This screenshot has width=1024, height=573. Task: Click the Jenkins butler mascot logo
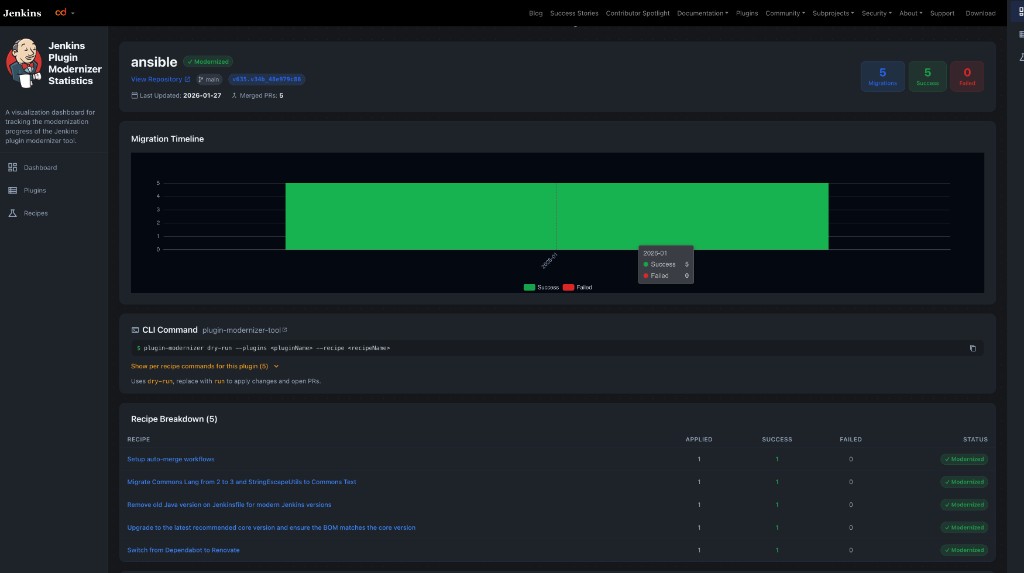tap(24, 63)
